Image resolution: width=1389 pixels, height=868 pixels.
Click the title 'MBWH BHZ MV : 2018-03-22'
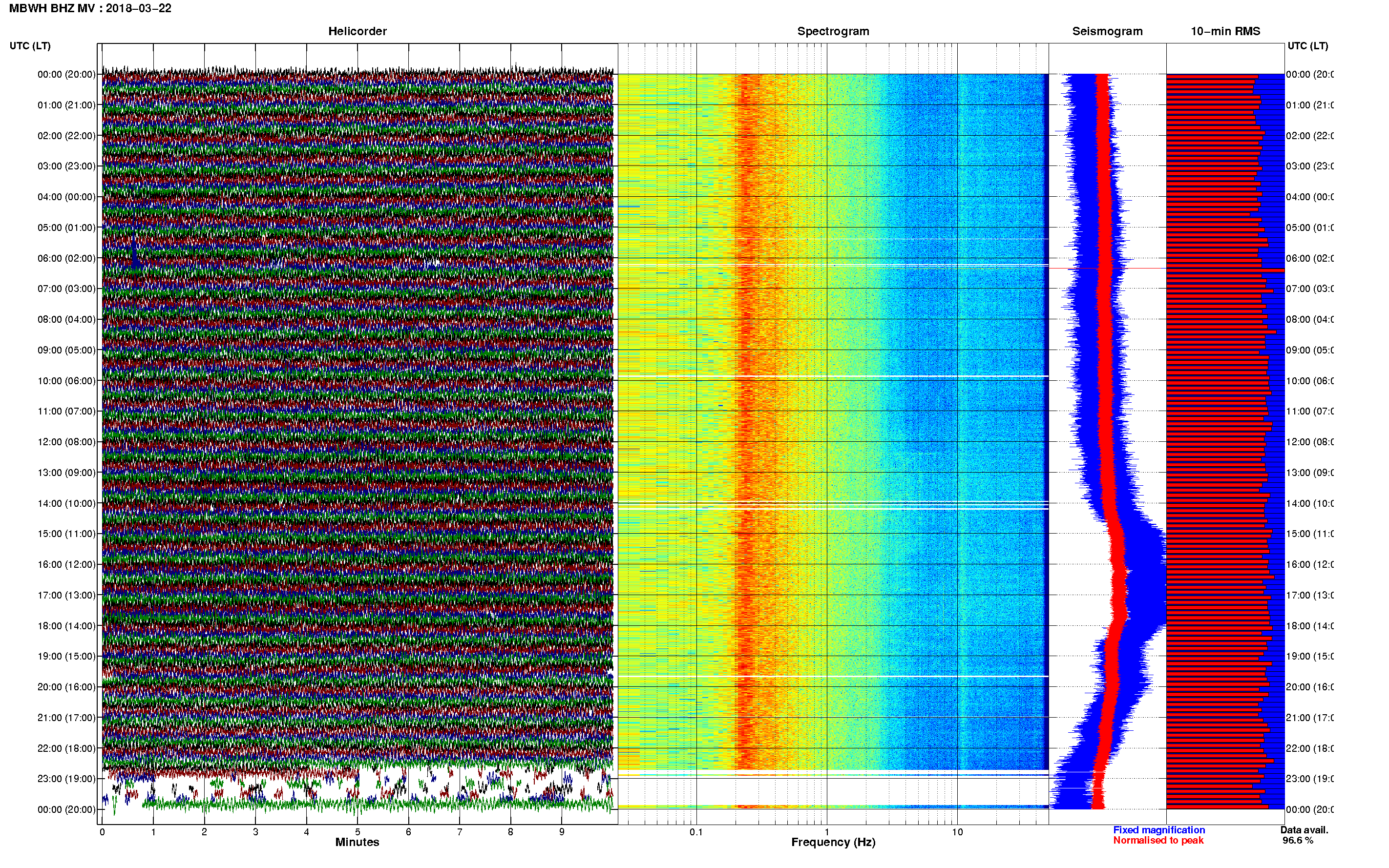(90, 9)
